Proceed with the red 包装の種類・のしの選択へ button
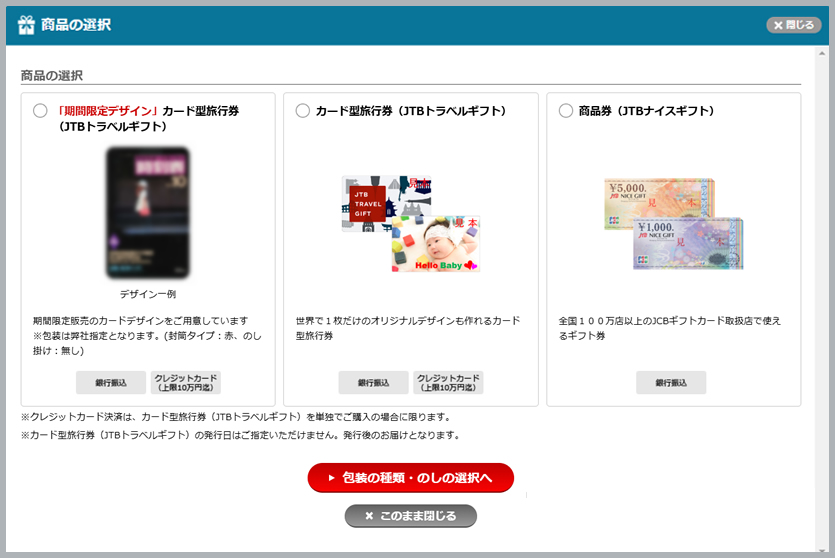Screen dimensions: 835x558 (410, 478)
